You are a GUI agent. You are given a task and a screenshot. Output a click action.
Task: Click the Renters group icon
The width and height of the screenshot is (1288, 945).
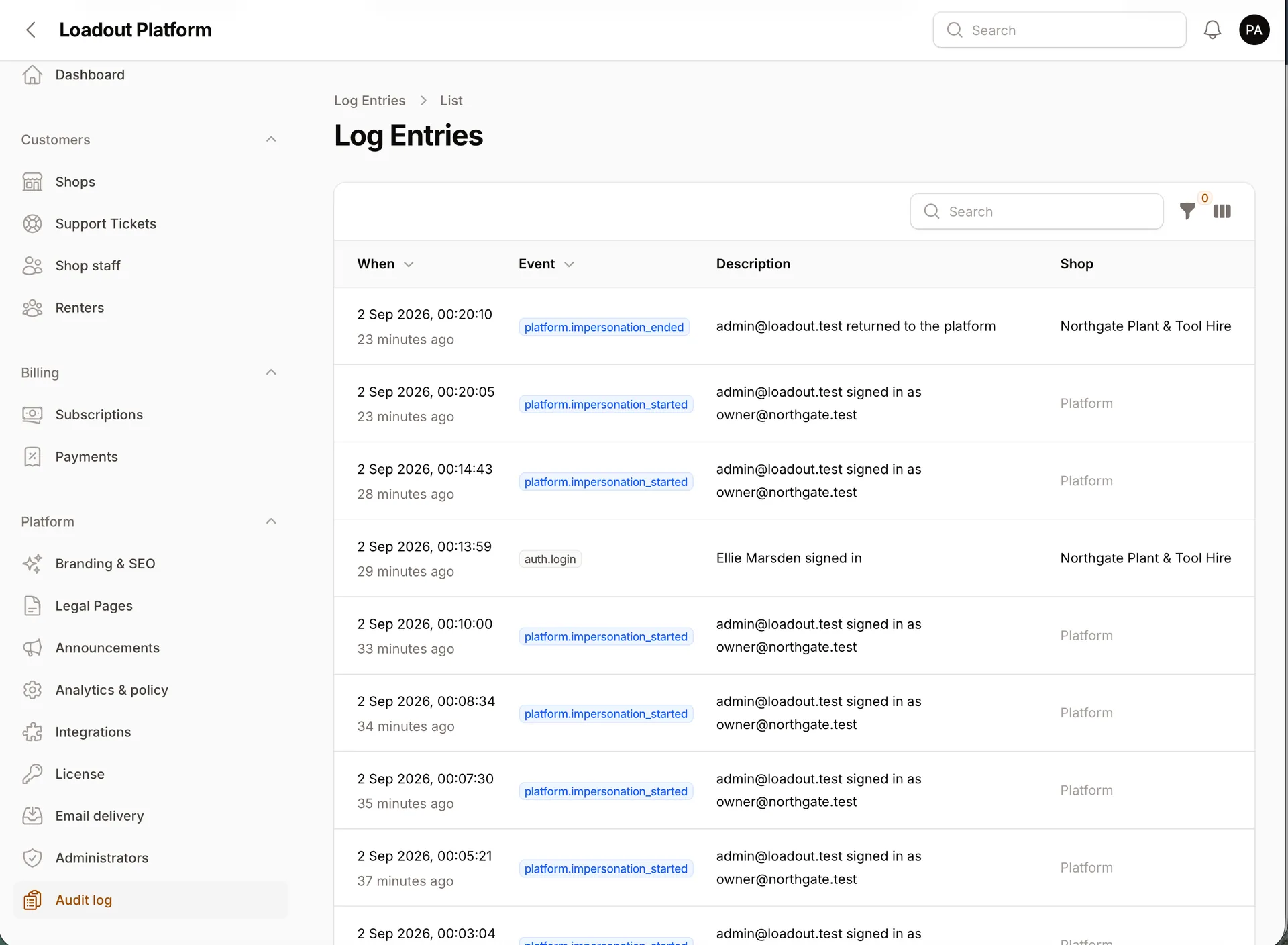[x=32, y=308]
